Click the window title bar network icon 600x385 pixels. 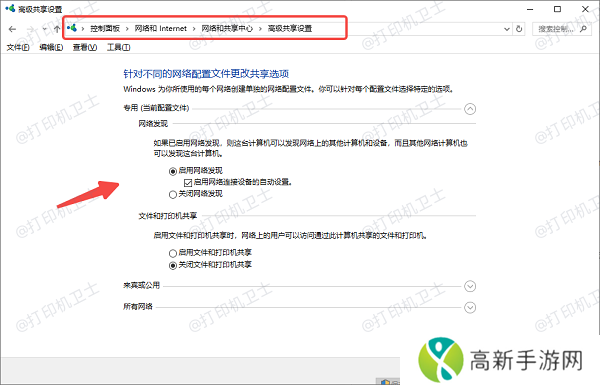(x=10, y=8)
